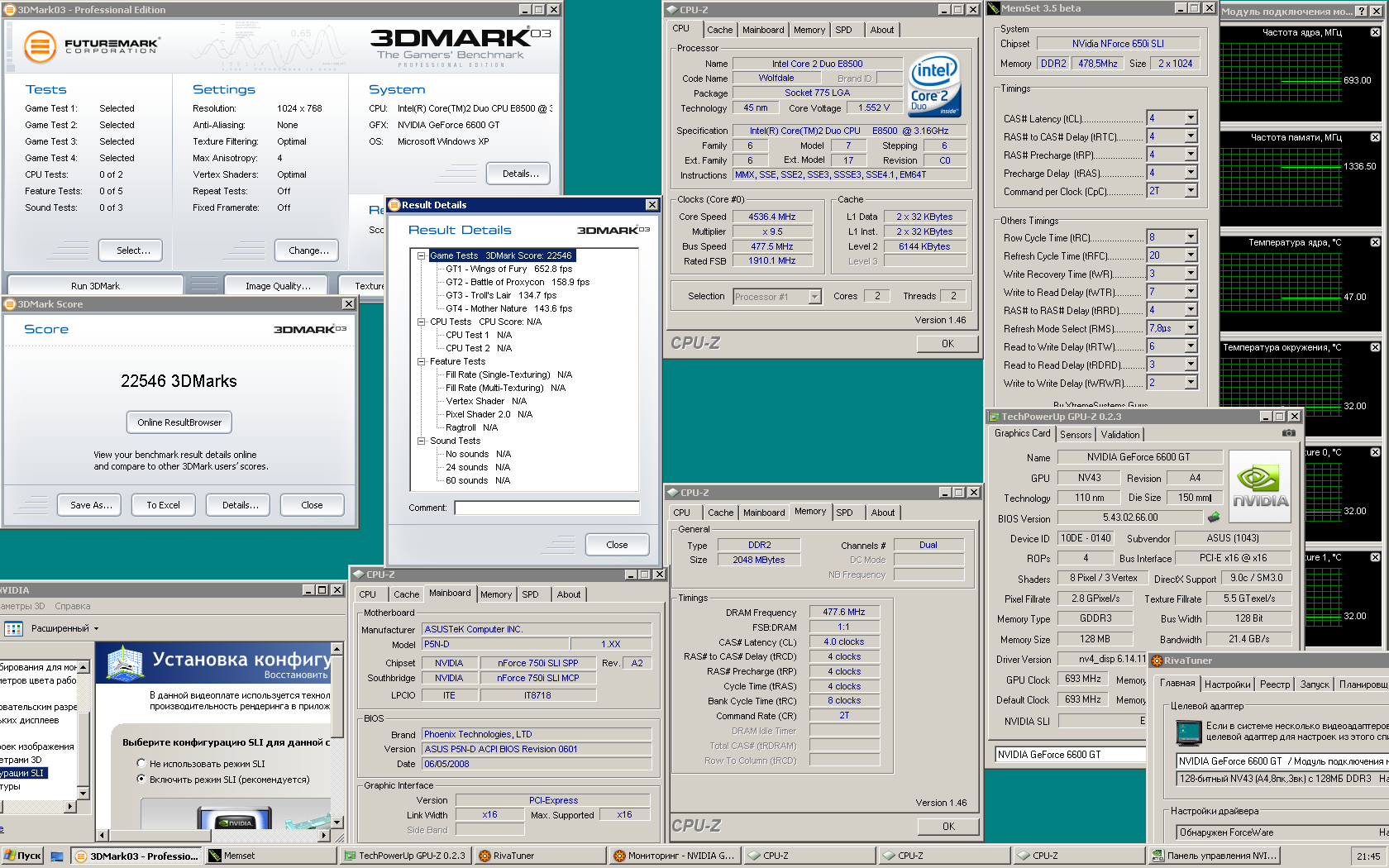Click the Intel Core 2 Duo logo in CPU-Z

click(x=934, y=85)
